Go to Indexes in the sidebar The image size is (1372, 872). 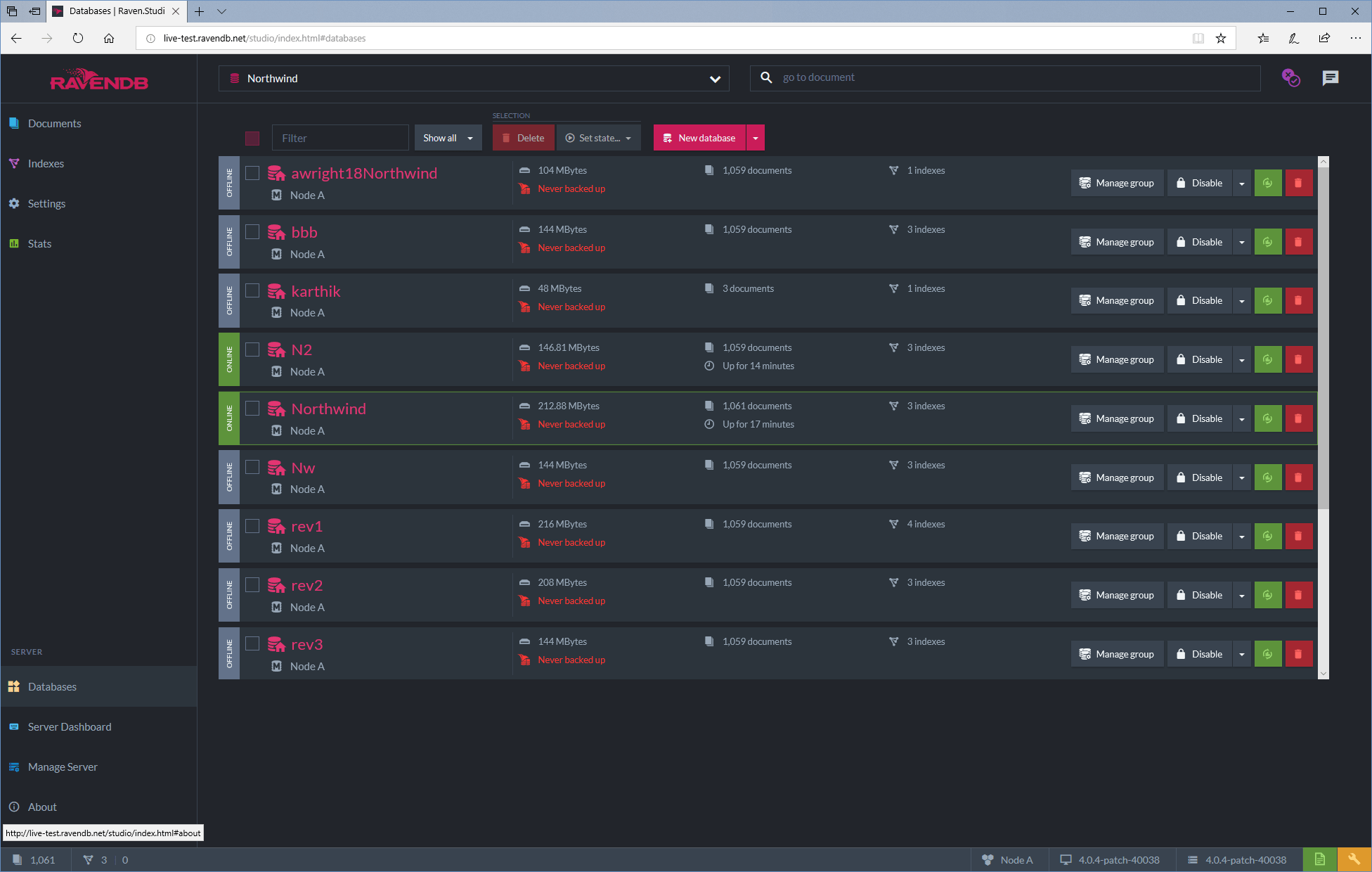click(46, 163)
